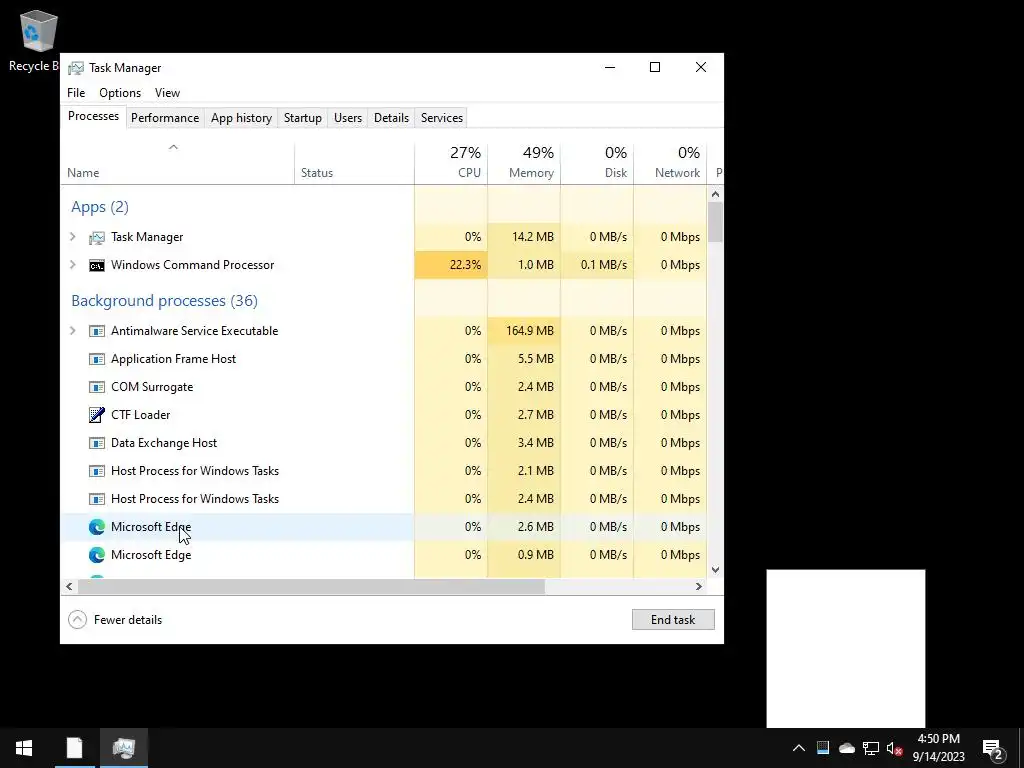Click the Application Frame Host icon
Image resolution: width=1024 pixels, height=768 pixels.
(97, 359)
